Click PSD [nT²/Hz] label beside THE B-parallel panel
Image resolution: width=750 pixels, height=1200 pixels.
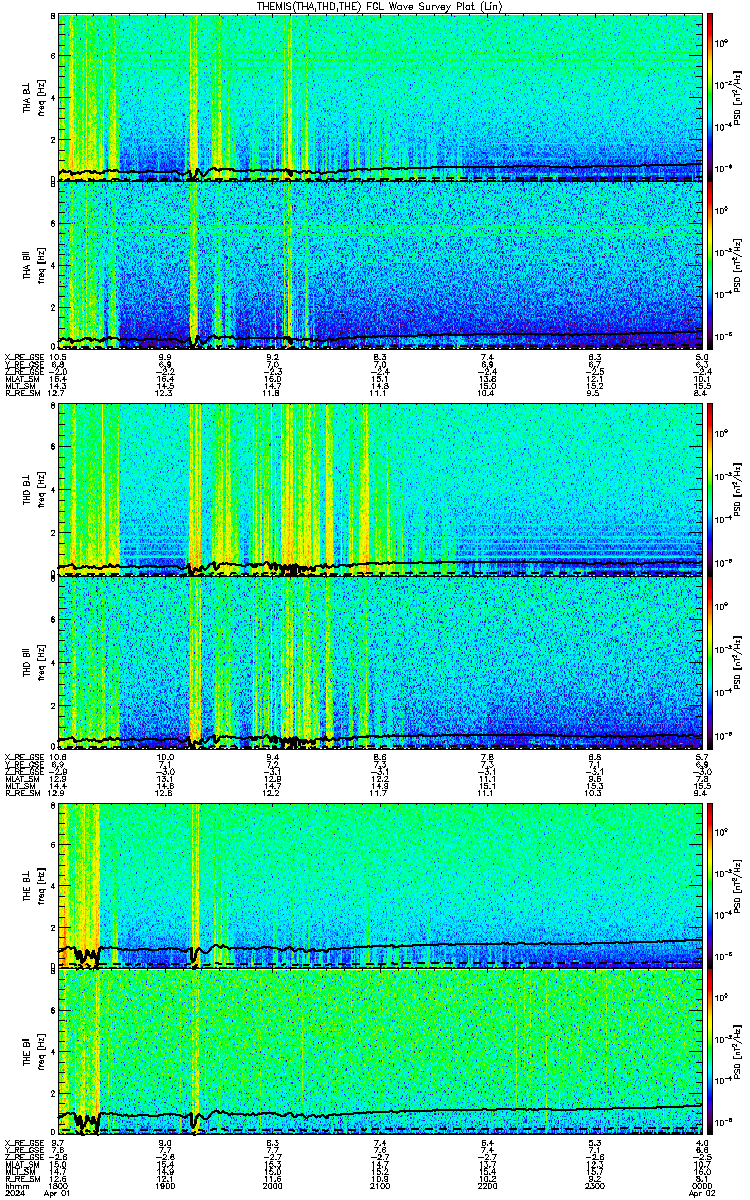point(738,1053)
